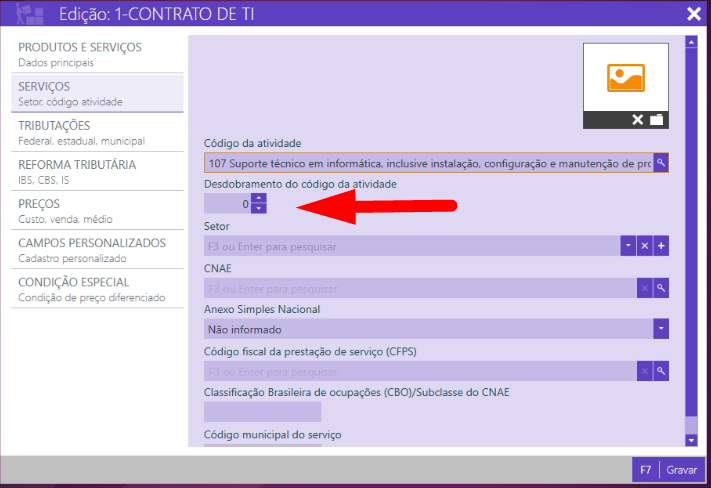Image resolution: width=711 pixels, height=488 pixels.
Task: Search CFPS with magnifier icon
Action: point(660,371)
